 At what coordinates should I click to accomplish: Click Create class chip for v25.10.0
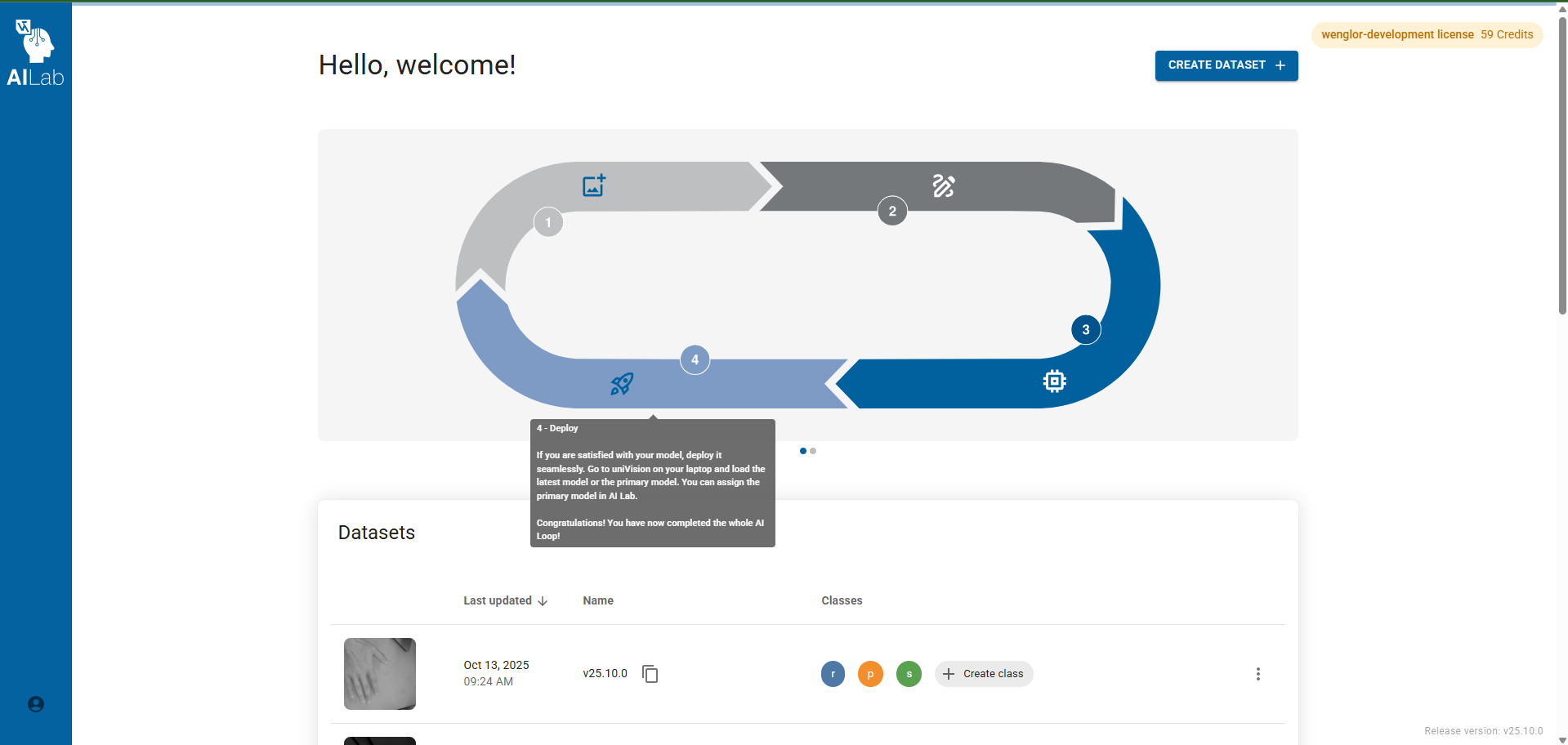click(x=984, y=674)
